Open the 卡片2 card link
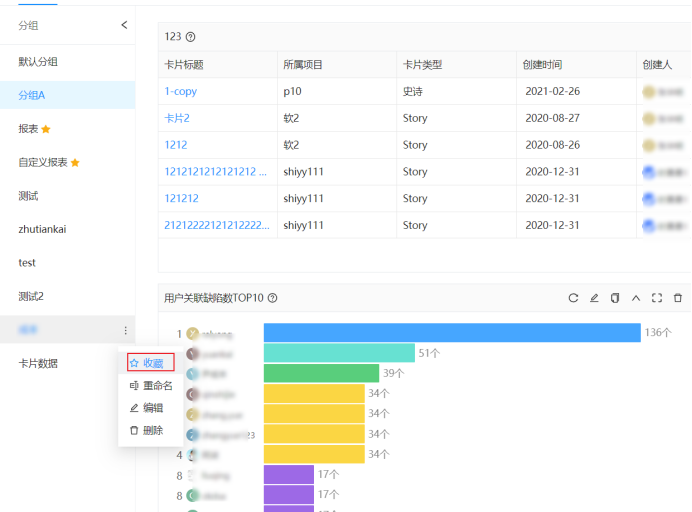Image resolution: width=692 pixels, height=512 pixels. pos(177,118)
